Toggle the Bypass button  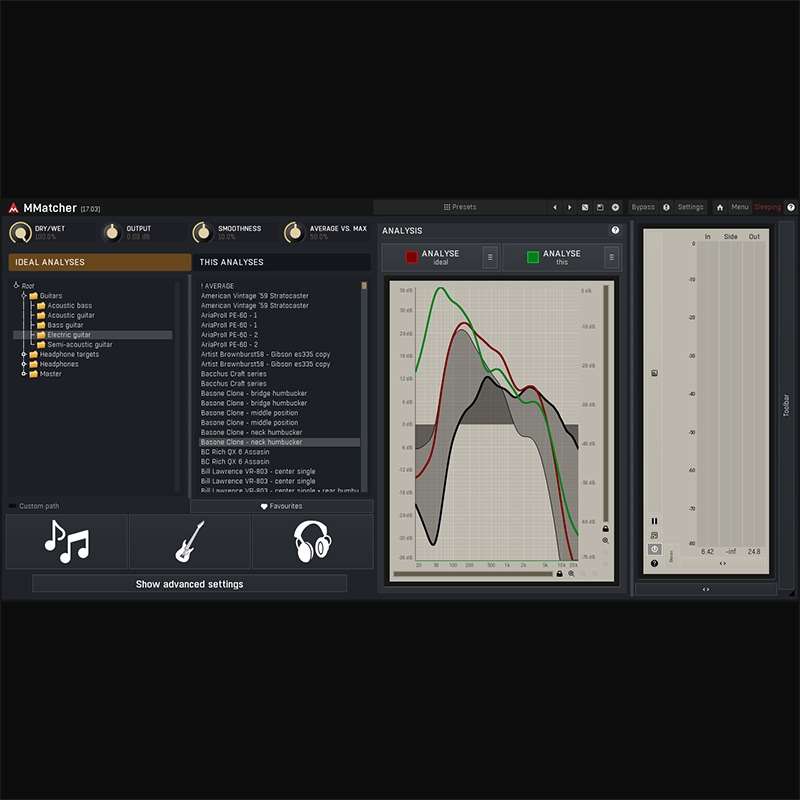[x=643, y=207]
